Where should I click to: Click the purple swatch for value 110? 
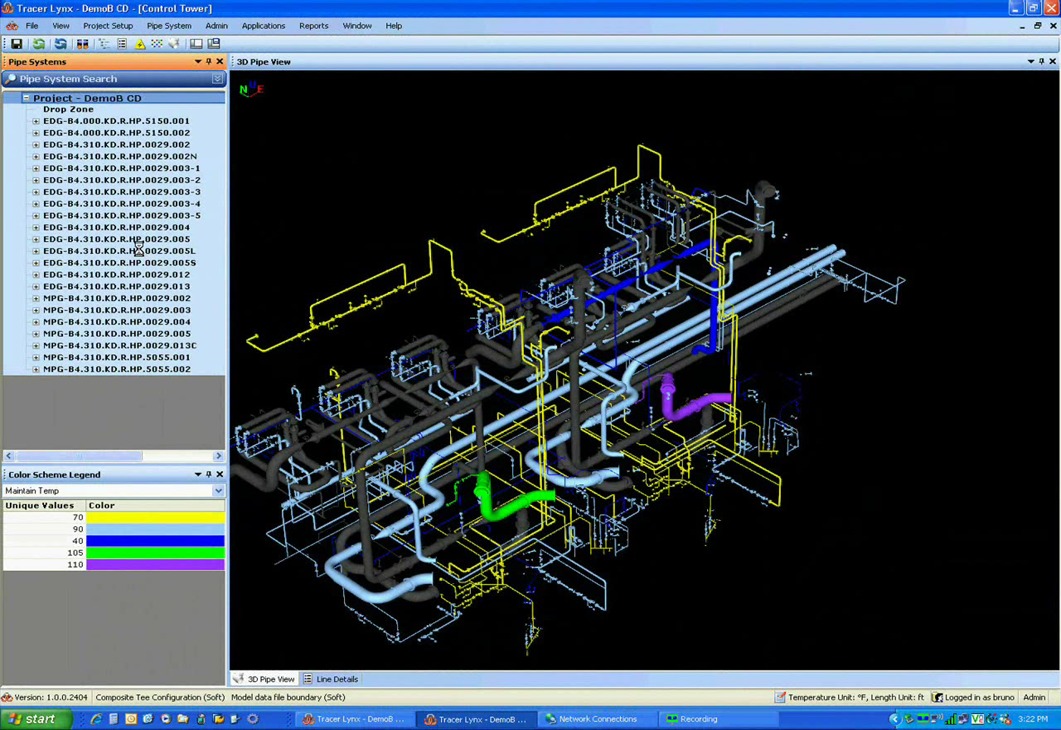[156, 564]
